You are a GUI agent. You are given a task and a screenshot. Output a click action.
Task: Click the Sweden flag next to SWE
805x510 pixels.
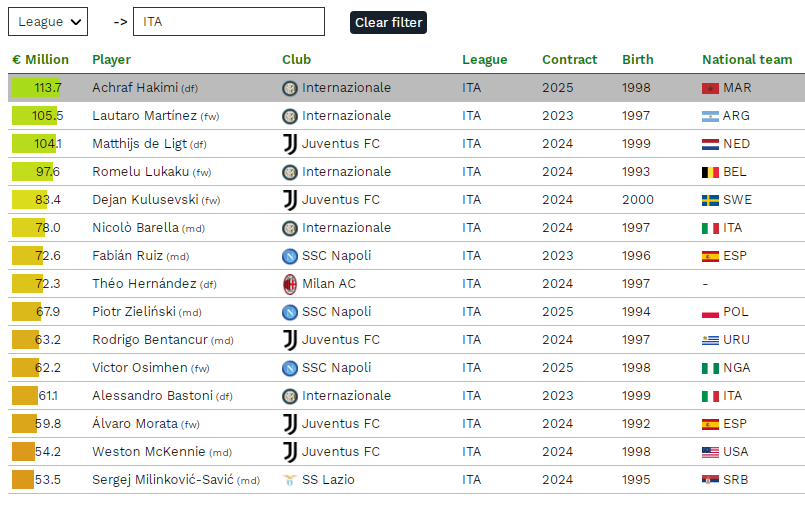tap(710, 200)
